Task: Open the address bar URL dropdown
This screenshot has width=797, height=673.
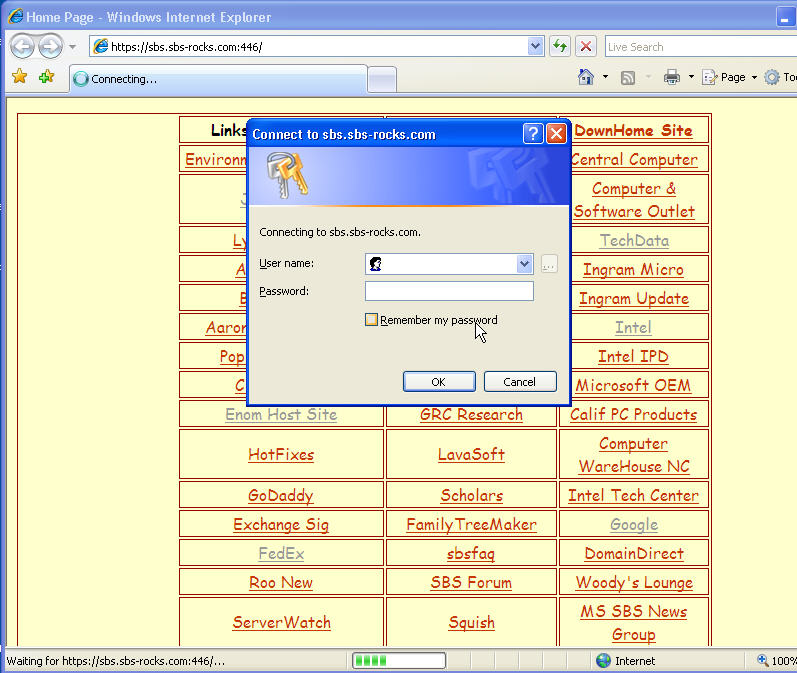Action: pyautogui.click(x=535, y=46)
